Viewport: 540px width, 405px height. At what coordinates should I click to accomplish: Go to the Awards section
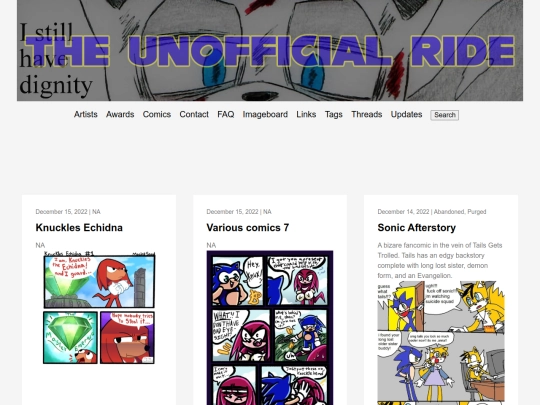coord(120,114)
